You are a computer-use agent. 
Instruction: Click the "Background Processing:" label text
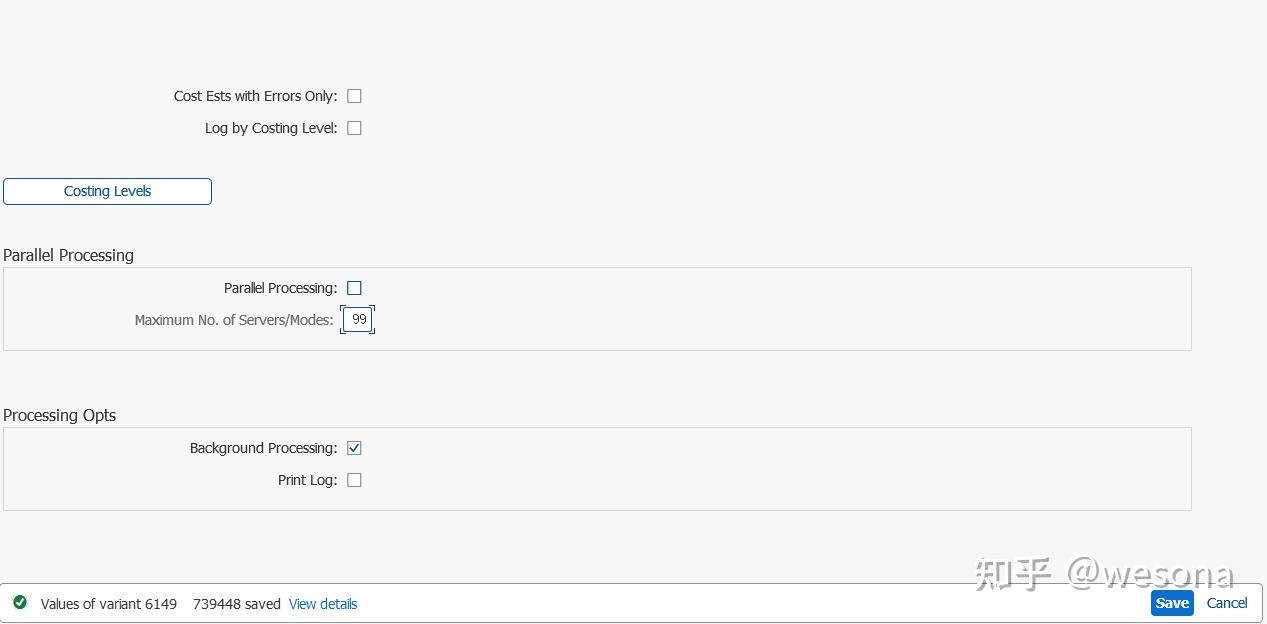(263, 448)
